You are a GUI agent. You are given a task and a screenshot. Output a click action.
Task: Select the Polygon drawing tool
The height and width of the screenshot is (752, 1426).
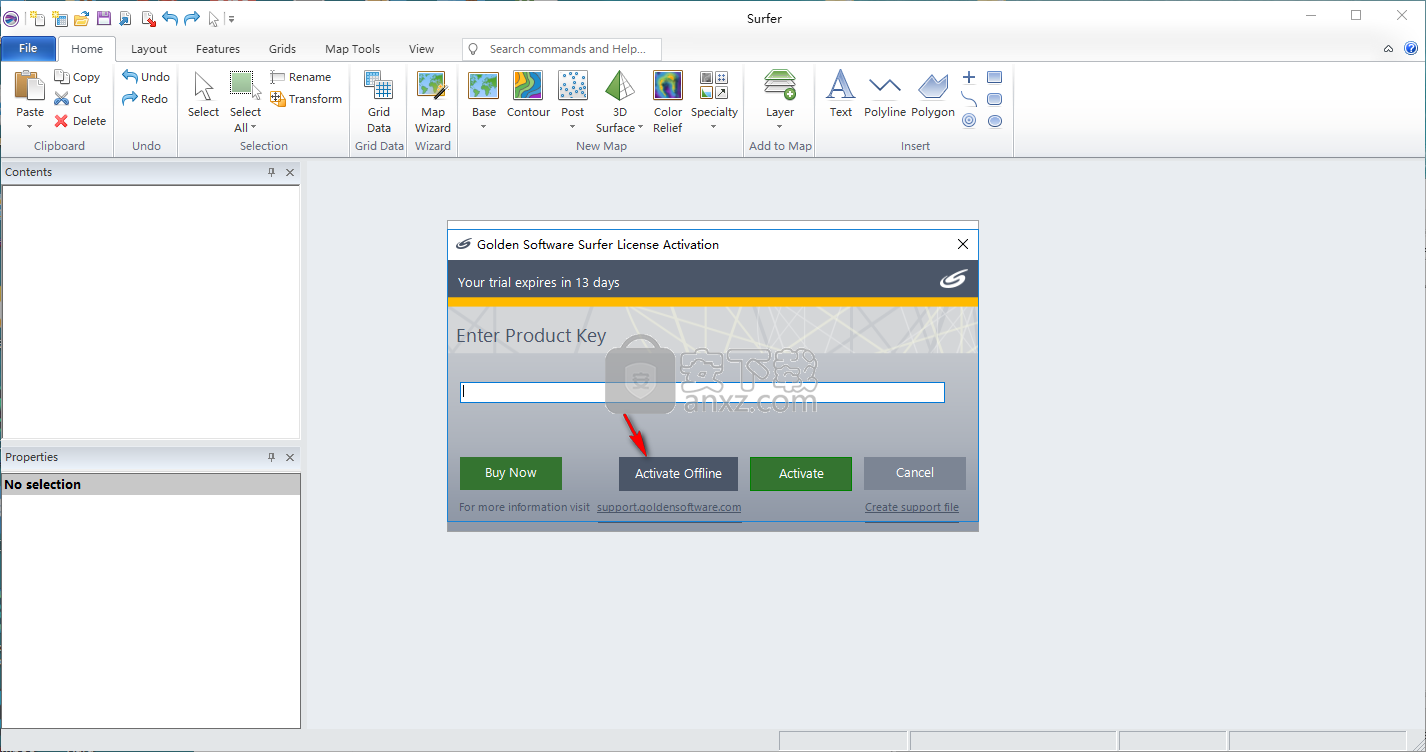933,95
